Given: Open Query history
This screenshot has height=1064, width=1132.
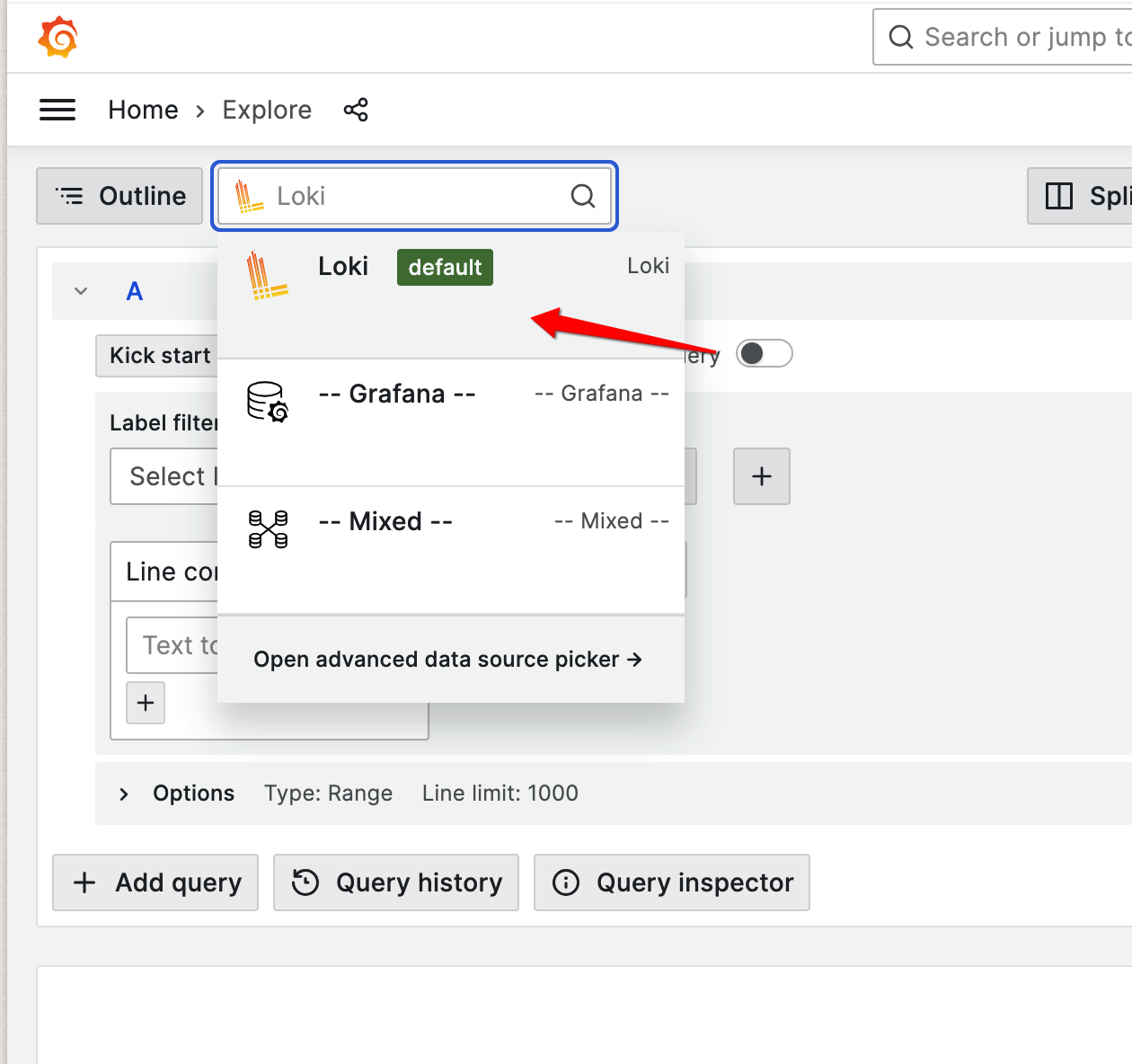Looking at the screenshot, I should click(x=396, y=882).
